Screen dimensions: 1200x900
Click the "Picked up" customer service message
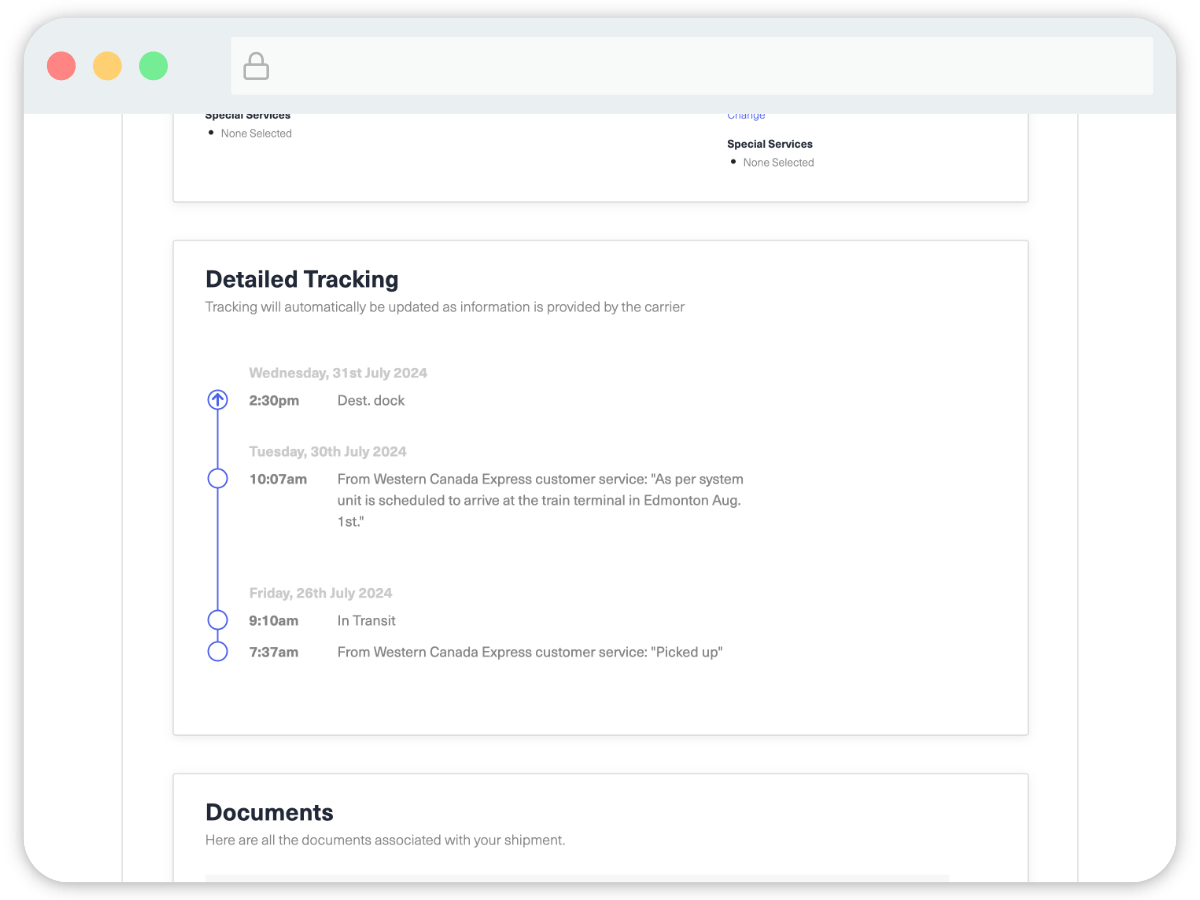(x=529, y=652)
